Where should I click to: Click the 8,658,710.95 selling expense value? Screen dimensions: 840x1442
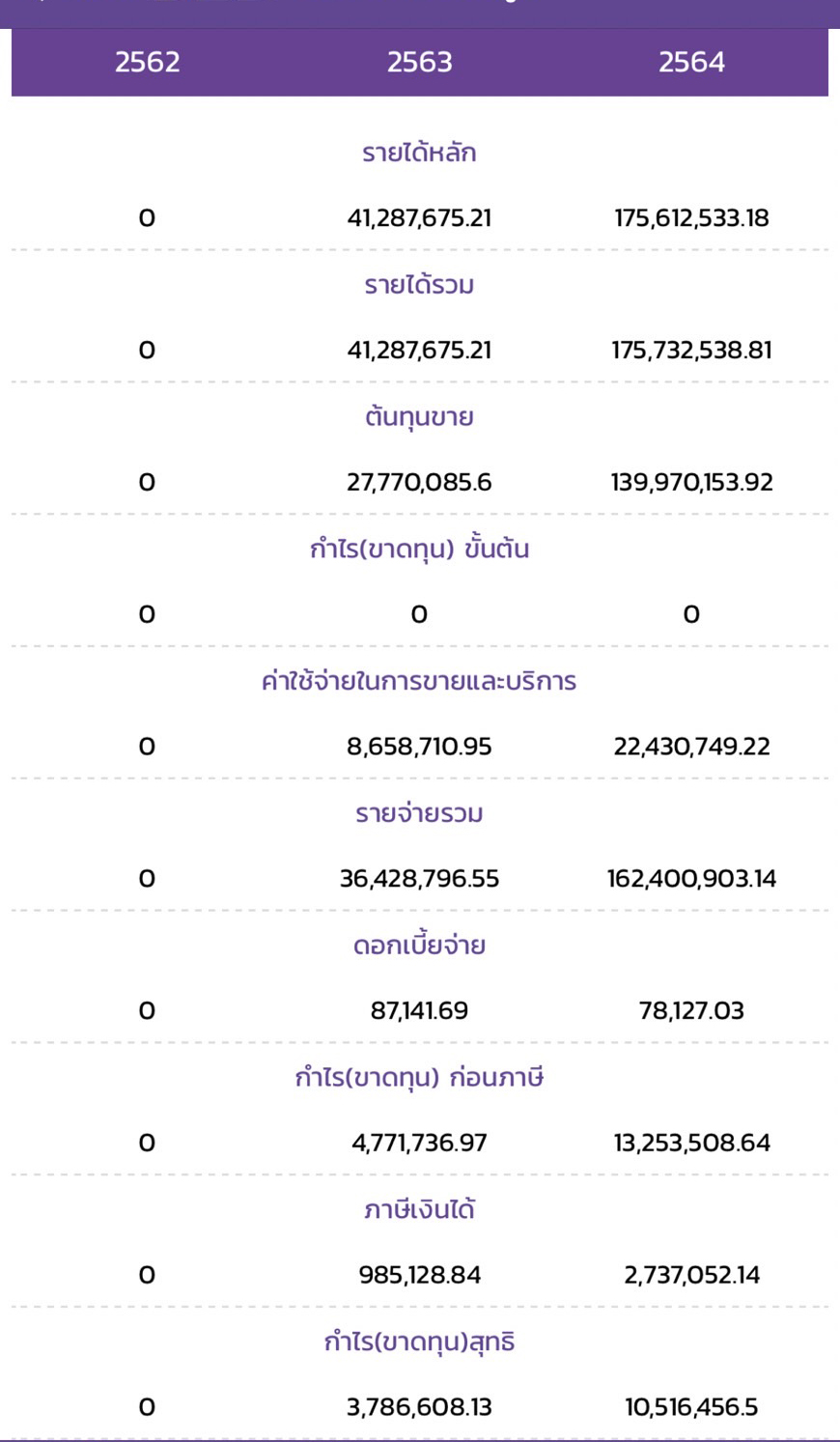click(419, 747)
